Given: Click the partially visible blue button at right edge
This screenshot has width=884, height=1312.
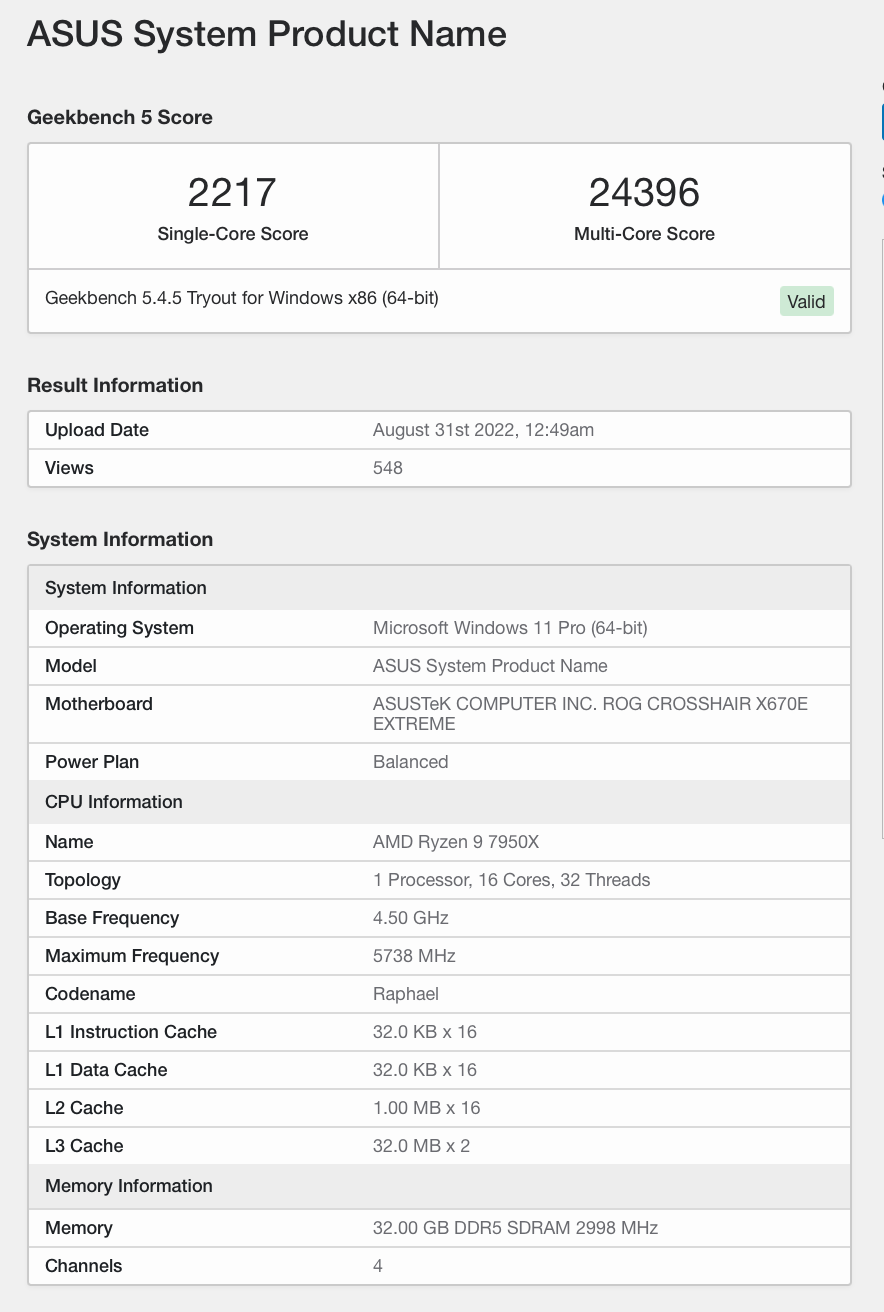Looking at the screenshot, I should [x=881, y=122].
